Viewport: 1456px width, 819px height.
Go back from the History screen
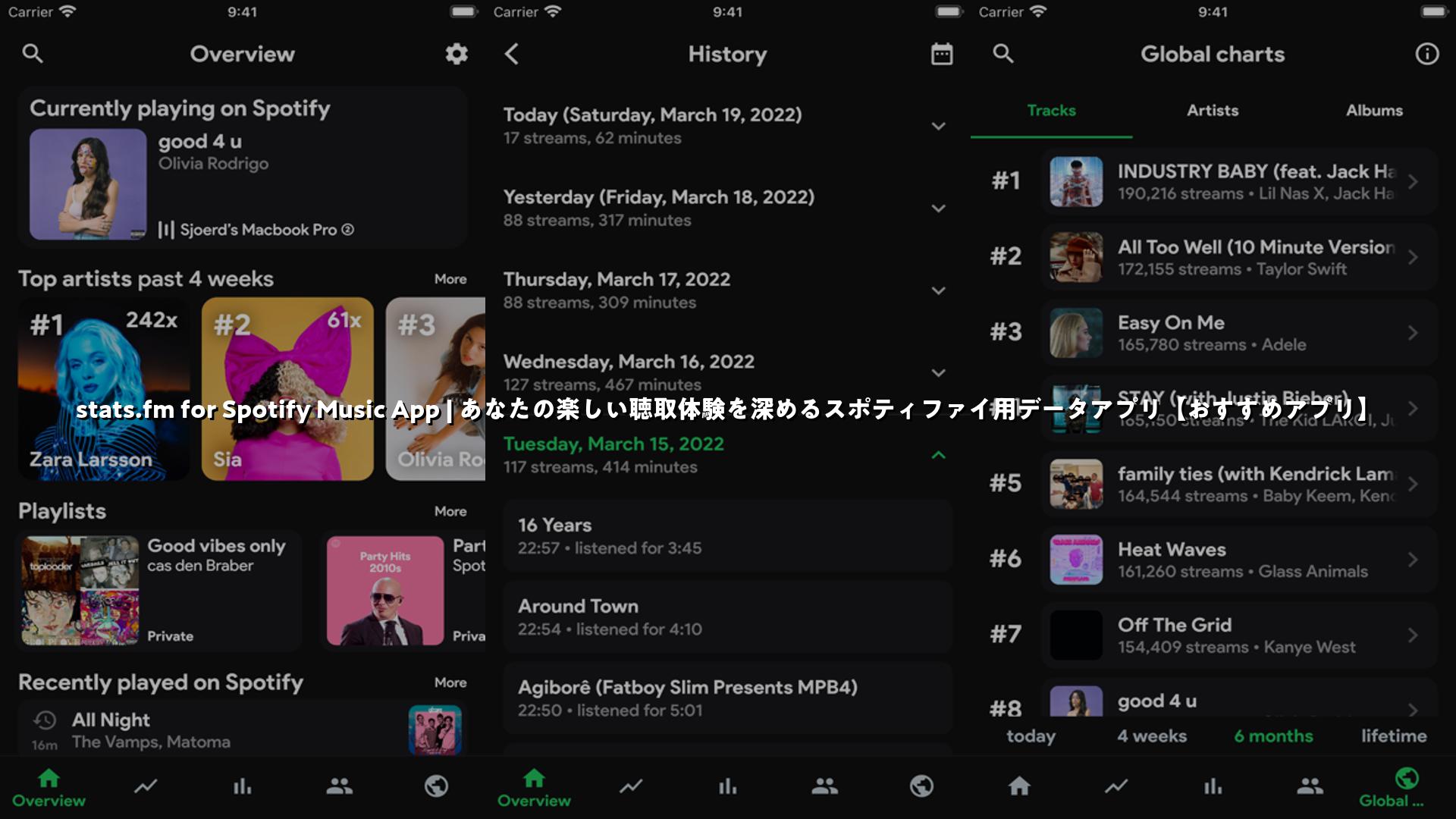512,54
